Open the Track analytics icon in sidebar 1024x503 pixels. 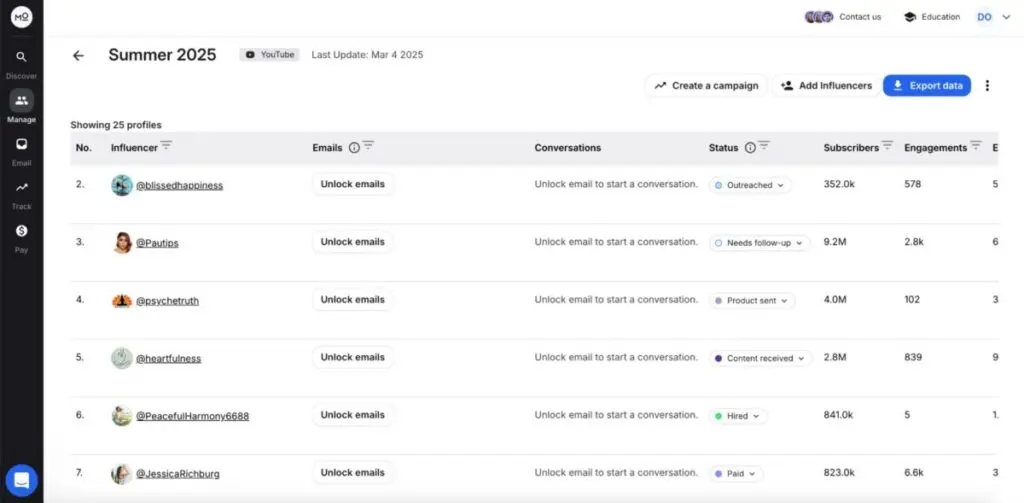click(x=21, y=188)
